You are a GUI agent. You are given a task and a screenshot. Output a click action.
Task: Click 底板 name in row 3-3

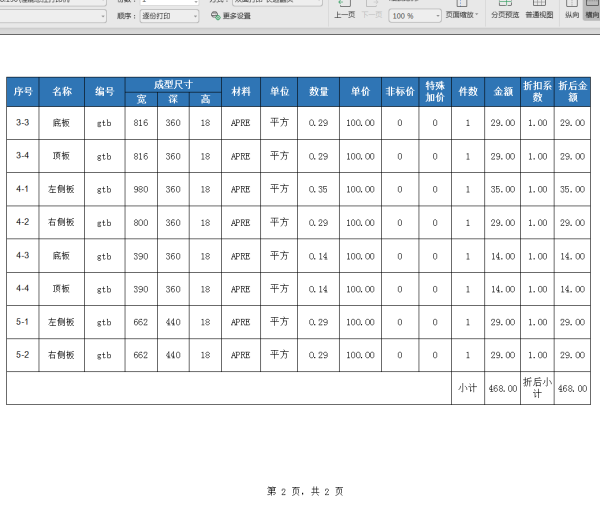61,123
